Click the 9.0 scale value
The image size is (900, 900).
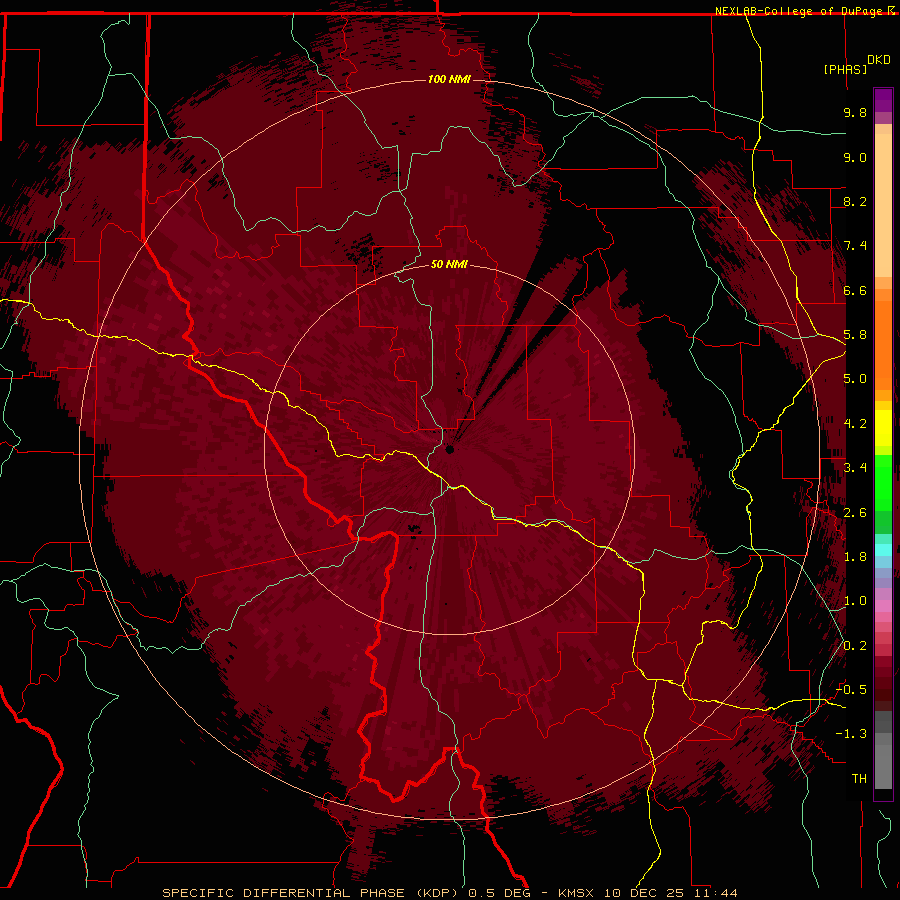coord(855,157)
